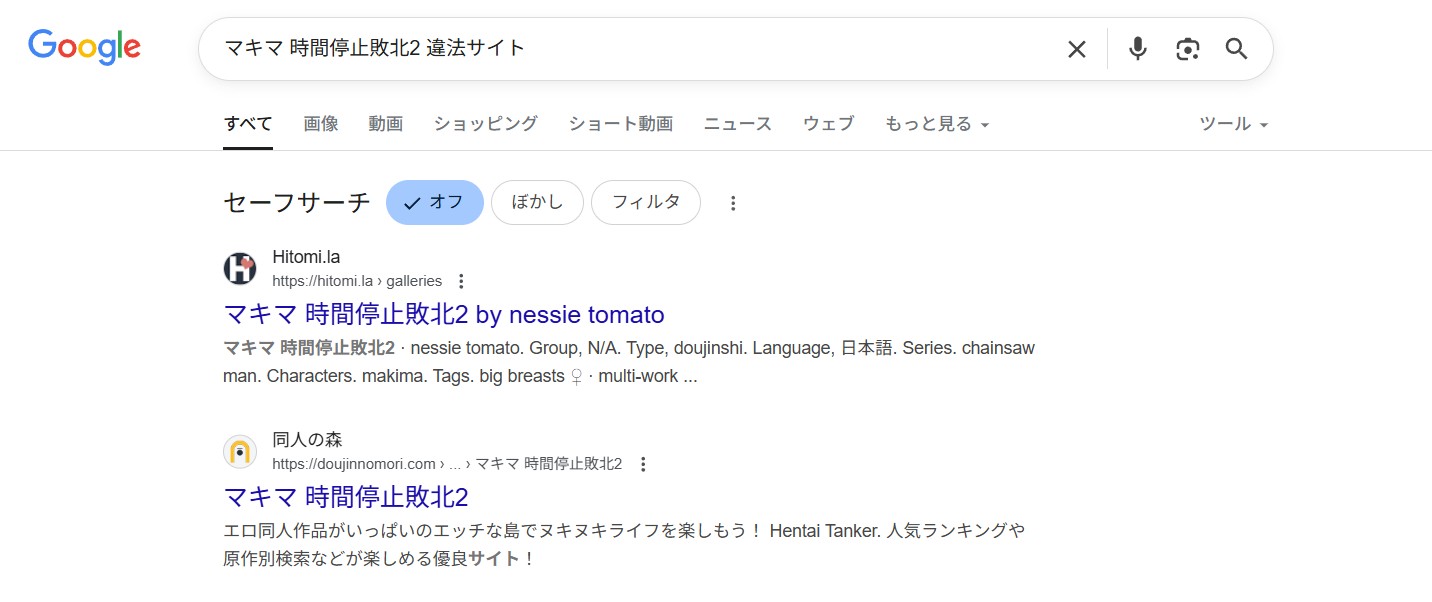
Task: Click the Google logo to go home
Action: click(x=84, y=46)
